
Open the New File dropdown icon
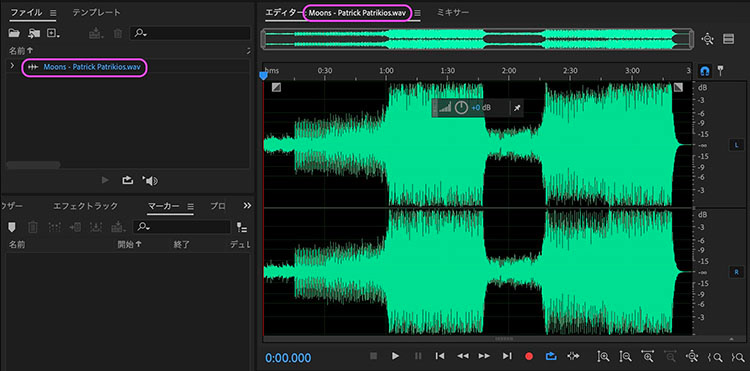53,33
